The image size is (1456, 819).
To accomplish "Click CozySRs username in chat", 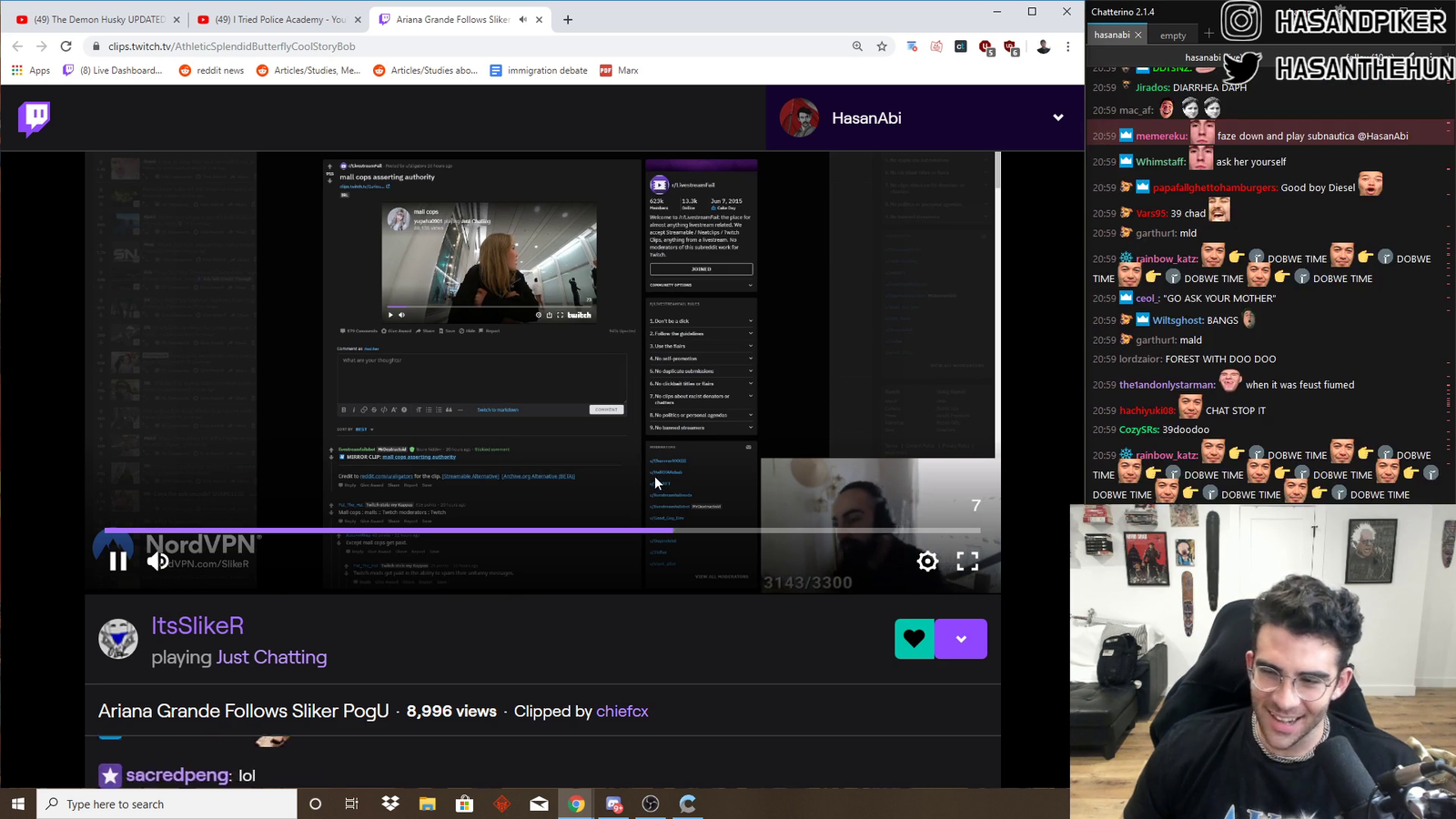I will pos(1139,430).
